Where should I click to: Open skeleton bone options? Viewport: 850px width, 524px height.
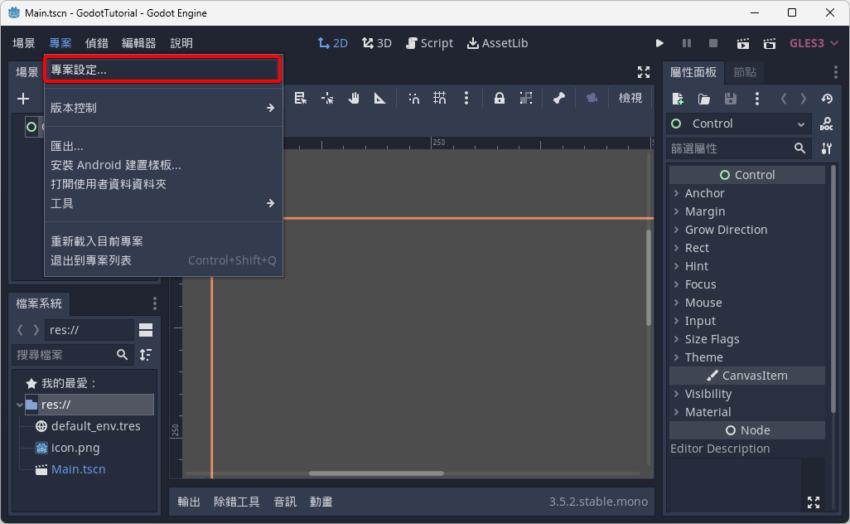pyautogui.click(x=559, y=98)
